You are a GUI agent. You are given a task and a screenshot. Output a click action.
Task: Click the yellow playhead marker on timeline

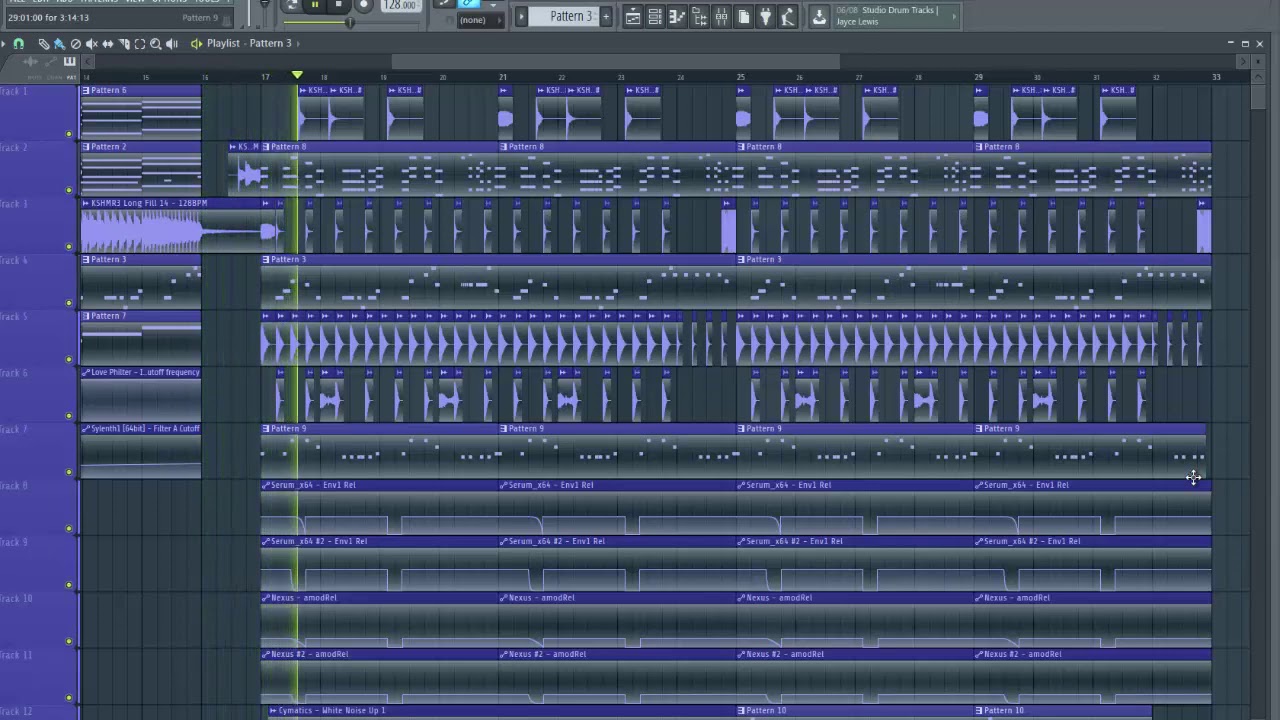pos(297,76)
